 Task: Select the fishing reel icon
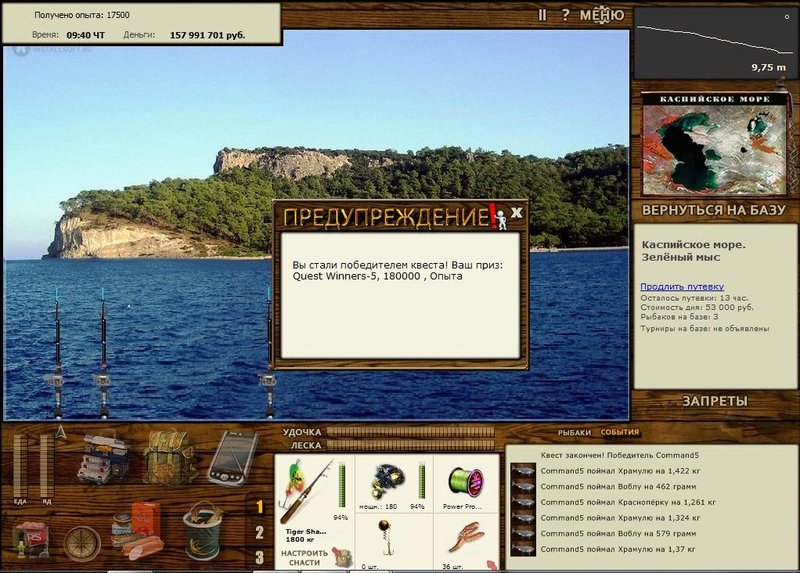pos(386,481)
